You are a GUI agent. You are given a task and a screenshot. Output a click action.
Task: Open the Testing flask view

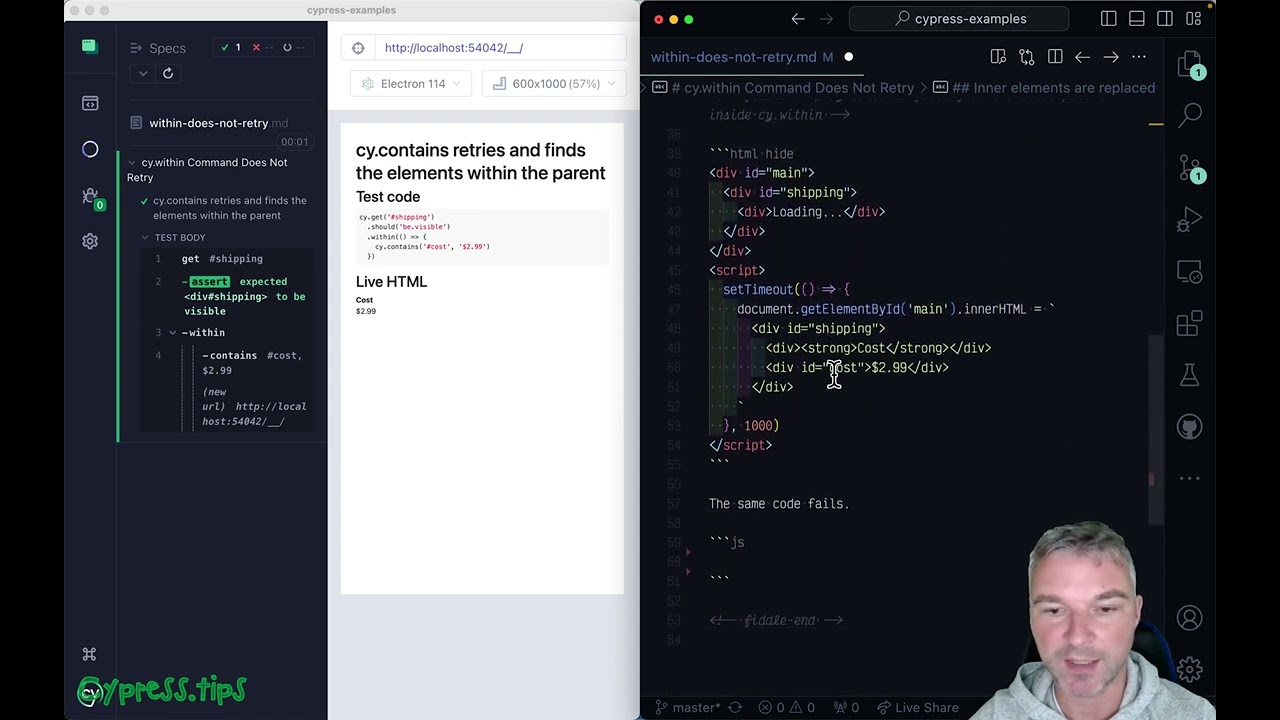(1189, 375)
